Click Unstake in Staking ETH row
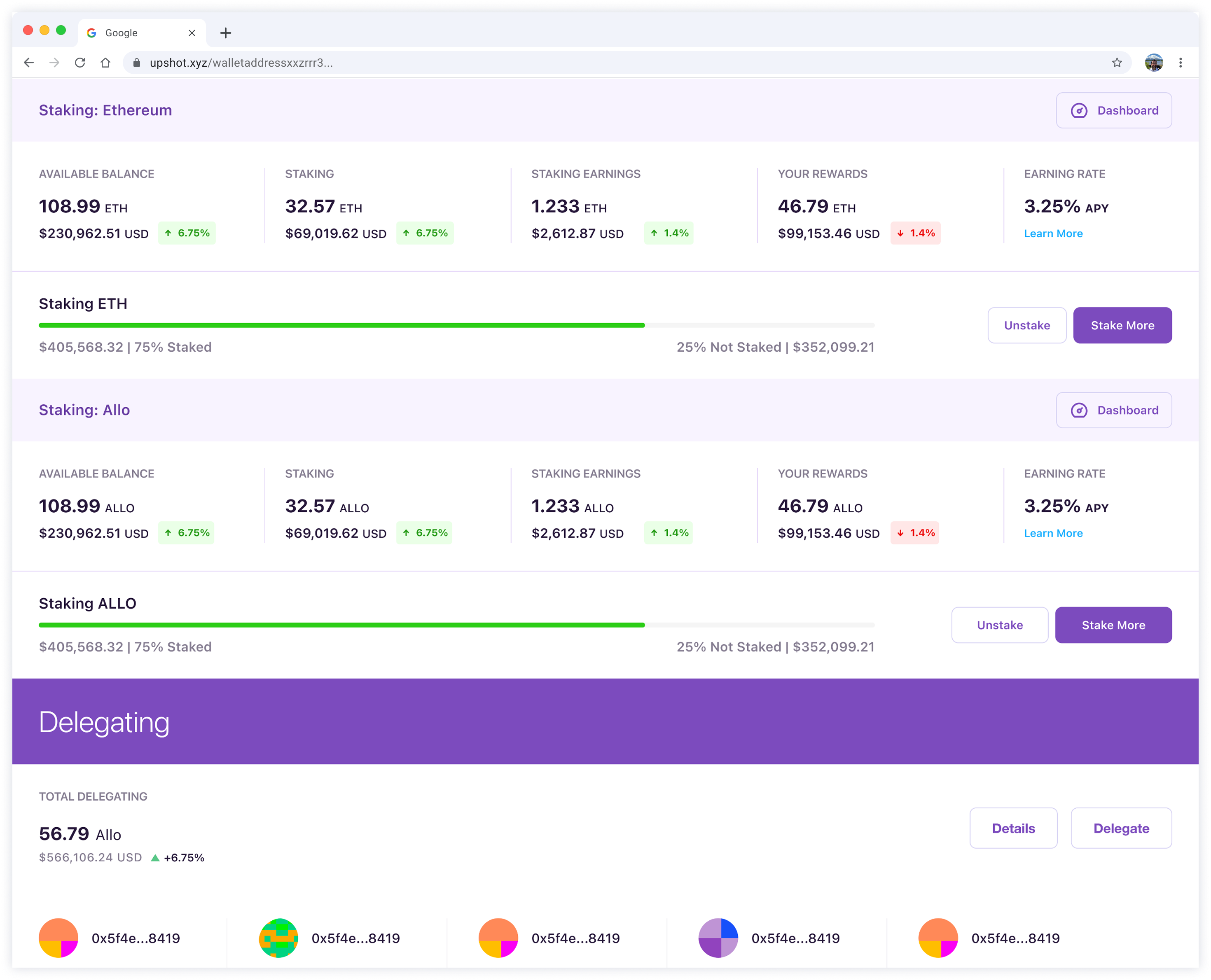The height and width of the screenshot is (980, 1211). coord(1027,326)
